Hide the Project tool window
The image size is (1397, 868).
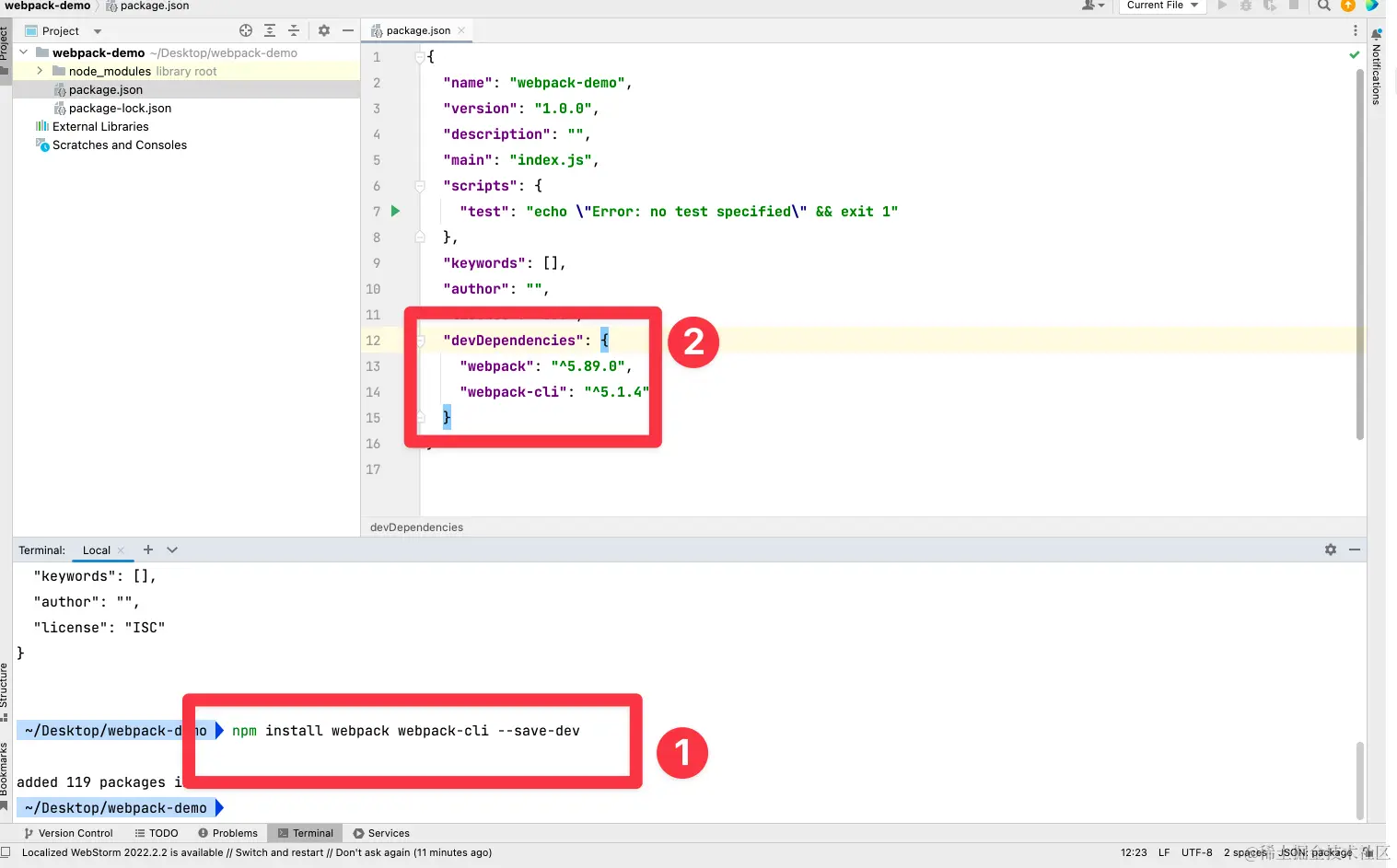[x=348, y=30]
